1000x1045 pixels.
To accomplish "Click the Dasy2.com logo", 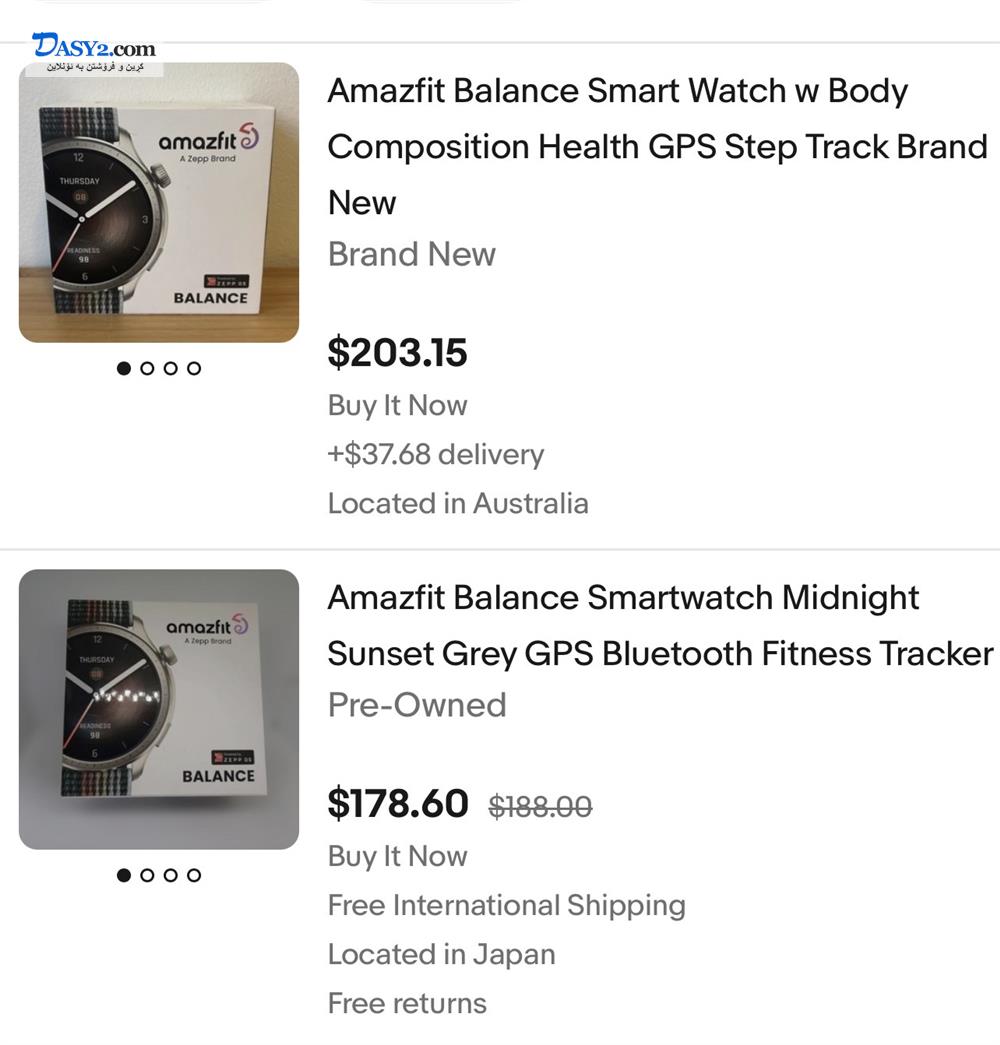I will pyautogui.click(x=93, y=47).
